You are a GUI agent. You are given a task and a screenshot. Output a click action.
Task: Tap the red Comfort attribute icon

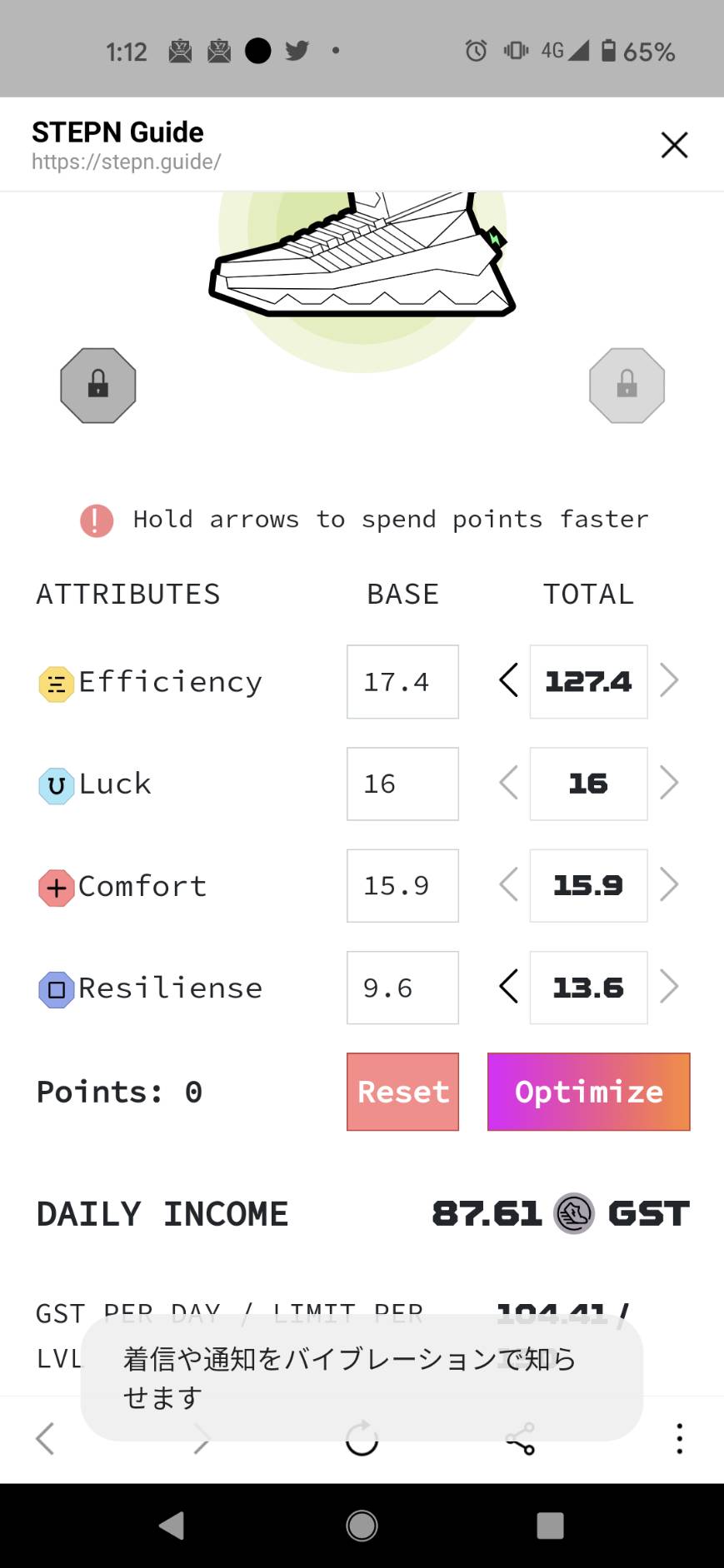coord(56,888)
